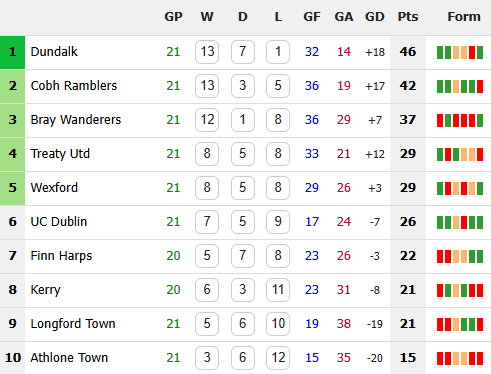Open the Cobh Ramblers team link

[x=74, y=86]
